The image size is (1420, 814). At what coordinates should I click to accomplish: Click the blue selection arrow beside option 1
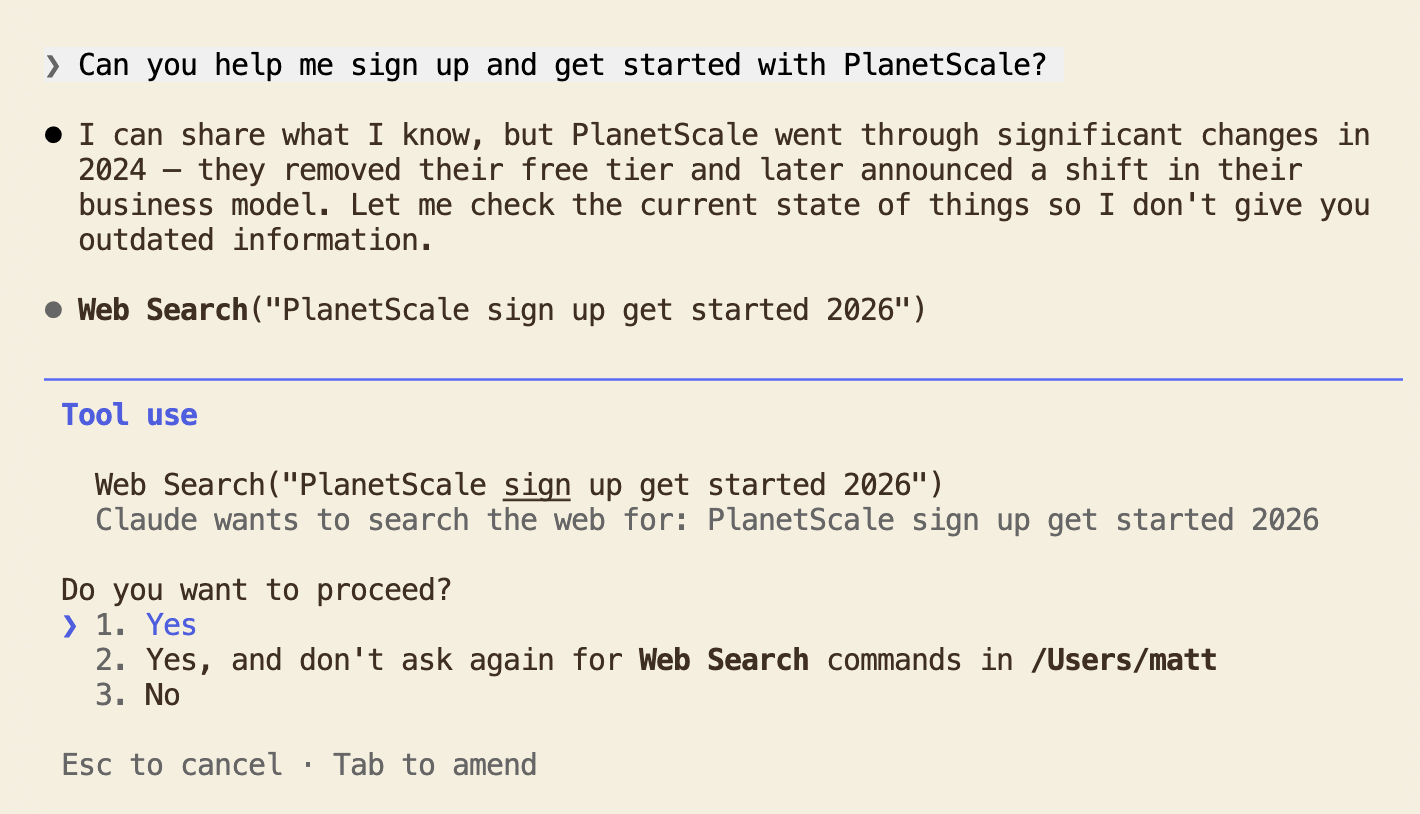tap(69, 625)
